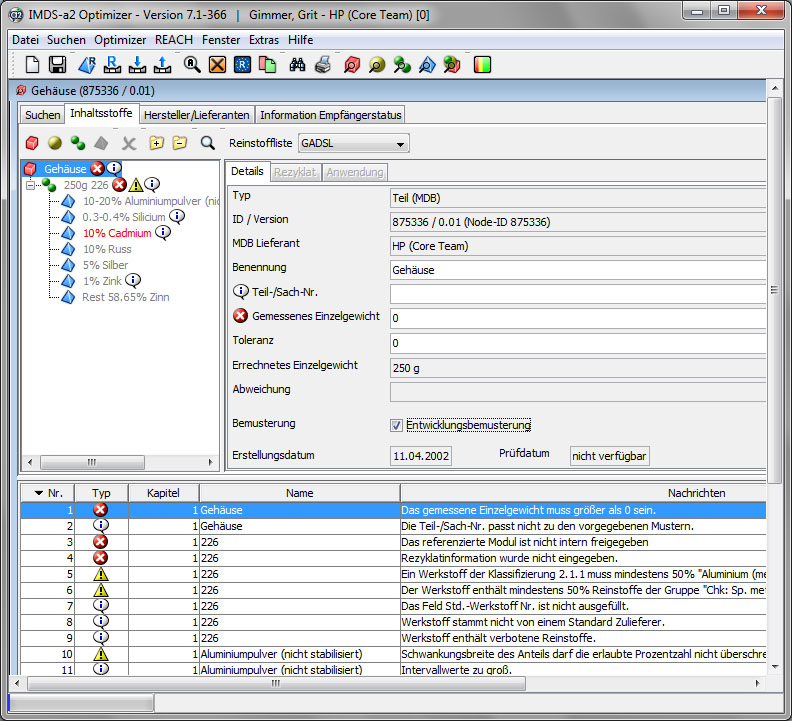The image size is (792, 721).
Task: Select the Rezyklat tab
Action: [295, 172]
